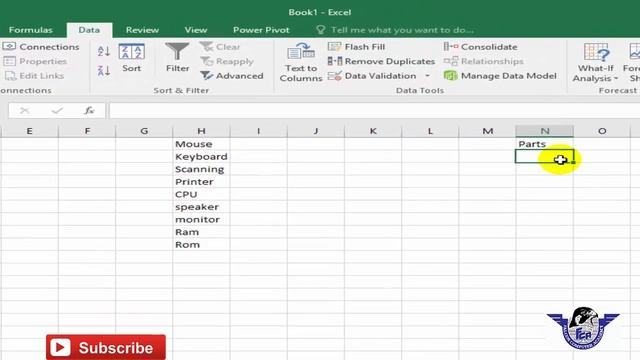Select cell containing CPU

[x=201, y=195]
